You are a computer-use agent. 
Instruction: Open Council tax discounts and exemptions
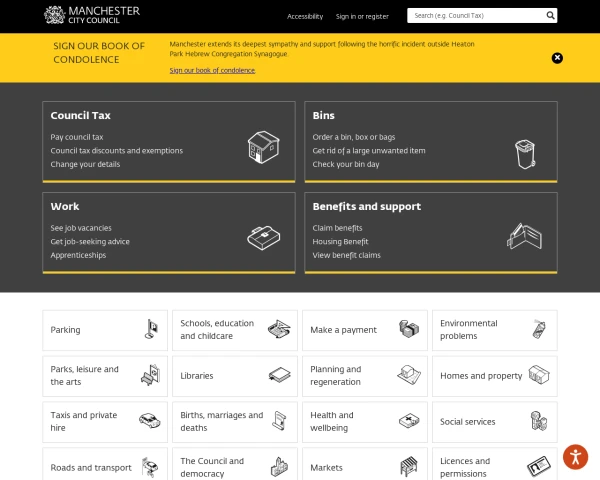(x=117, y=151)
